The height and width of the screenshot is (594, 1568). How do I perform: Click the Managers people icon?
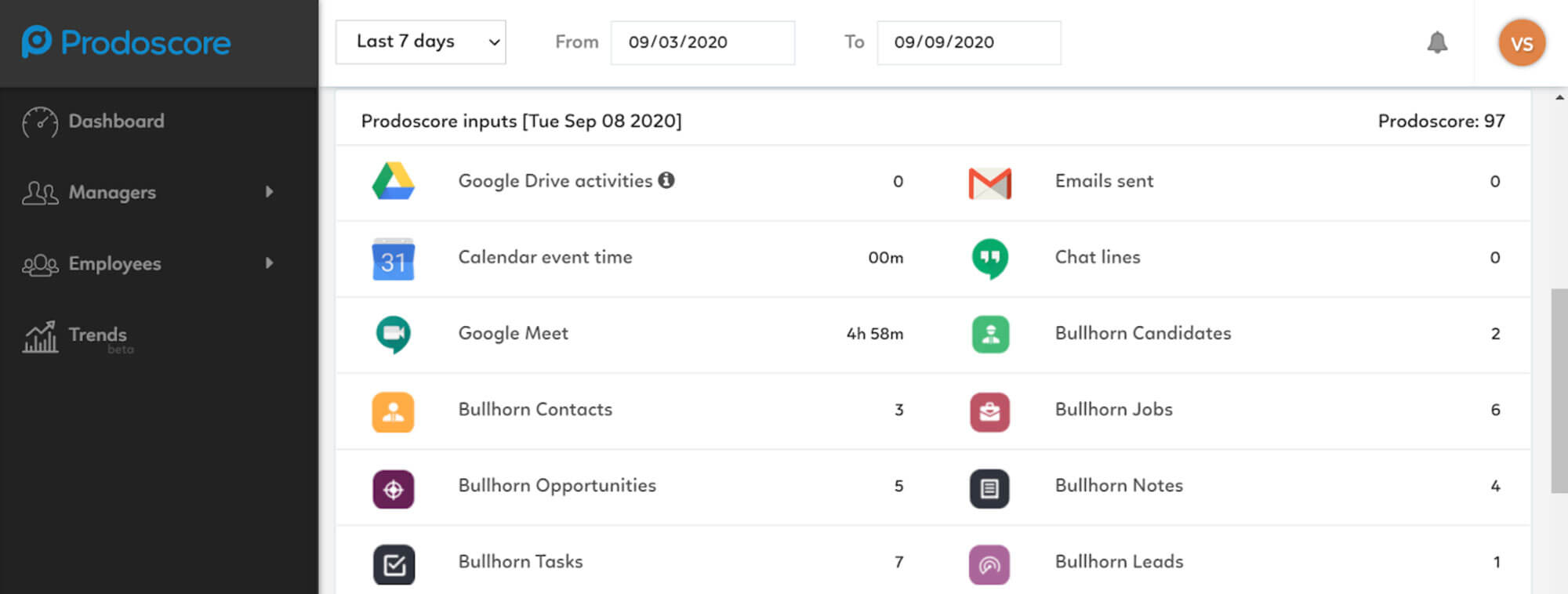coord(40,193)
